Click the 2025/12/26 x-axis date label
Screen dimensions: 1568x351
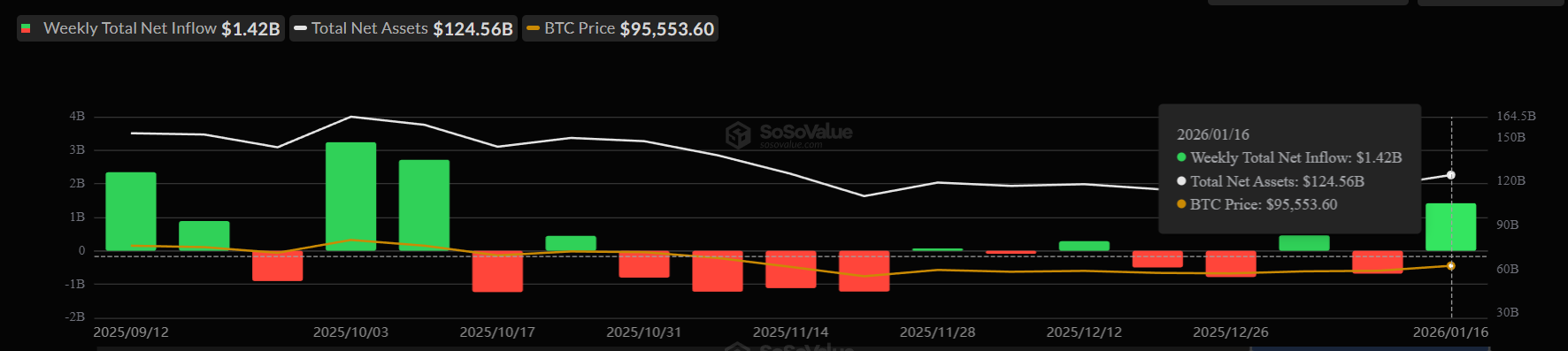[x=1231, y=332]
